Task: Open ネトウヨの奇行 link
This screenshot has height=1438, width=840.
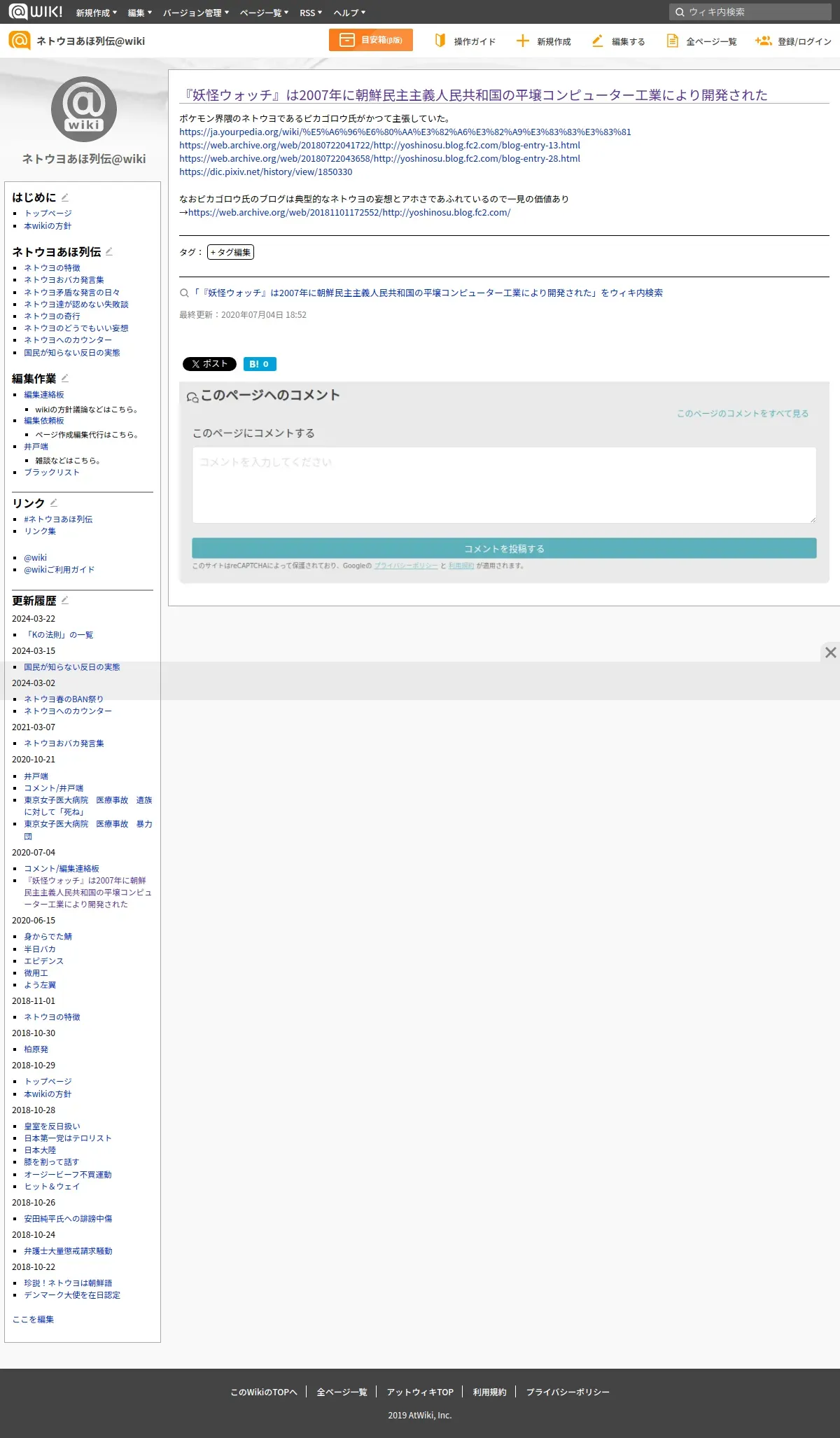Action: click(x=52, y=316)
